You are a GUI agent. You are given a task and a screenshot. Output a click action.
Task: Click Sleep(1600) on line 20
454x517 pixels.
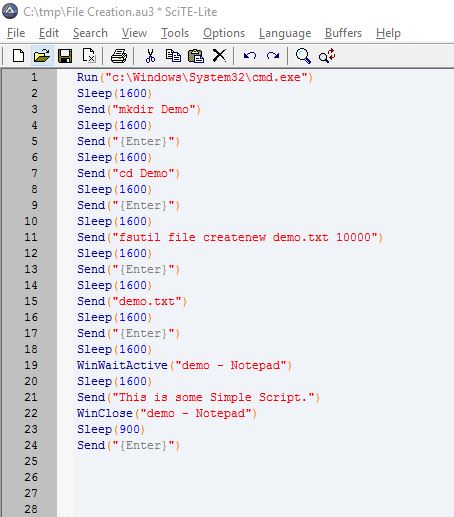[114, 381]
